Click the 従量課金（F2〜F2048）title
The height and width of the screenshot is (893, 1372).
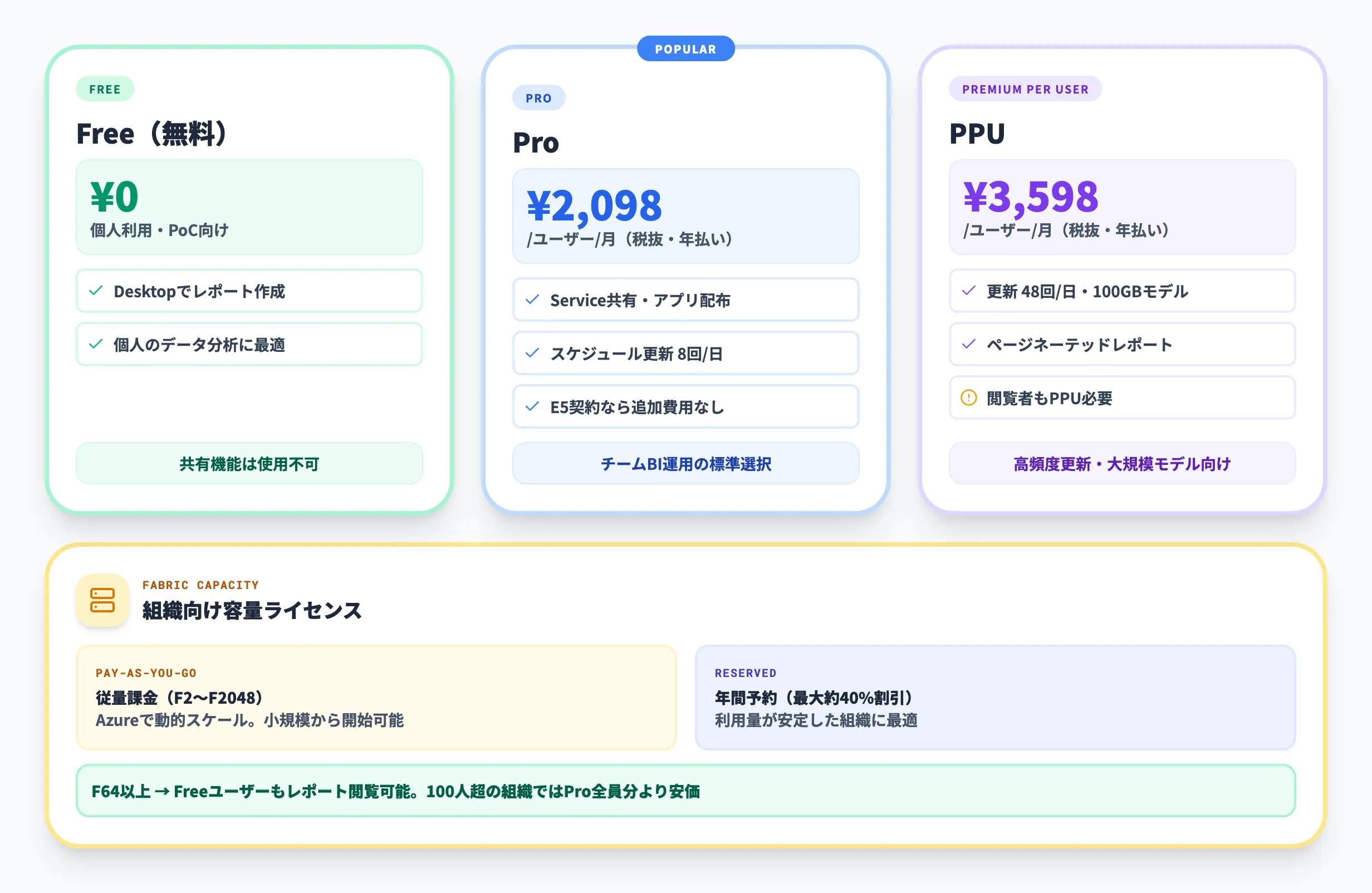(x=179, y=698)
